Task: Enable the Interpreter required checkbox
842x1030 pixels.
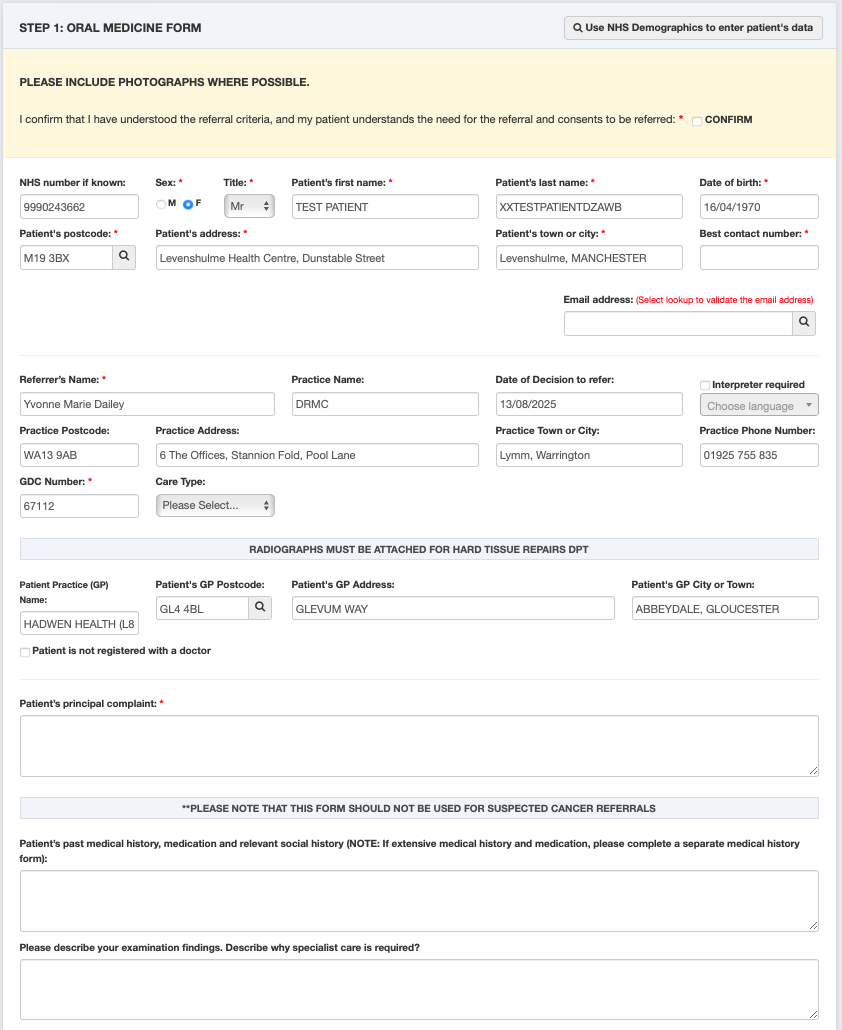Action: point(705,385)
